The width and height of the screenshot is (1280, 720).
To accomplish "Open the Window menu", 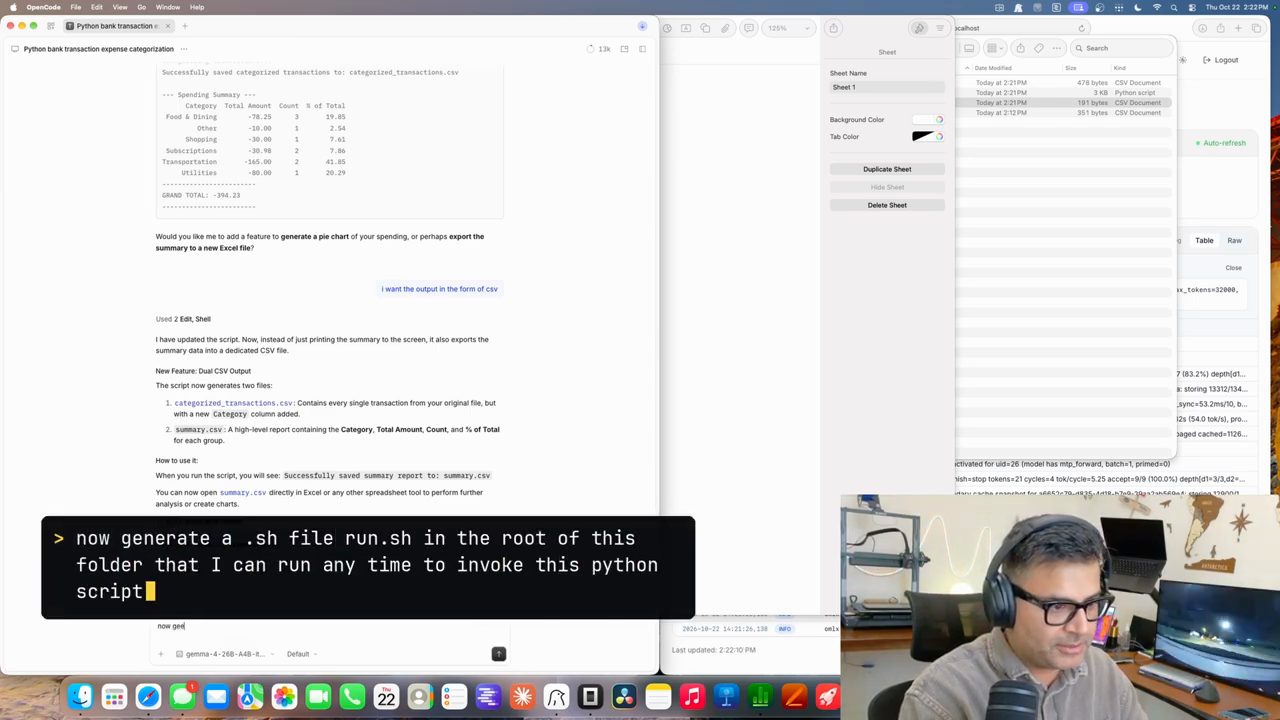I will tap(168, 7).
